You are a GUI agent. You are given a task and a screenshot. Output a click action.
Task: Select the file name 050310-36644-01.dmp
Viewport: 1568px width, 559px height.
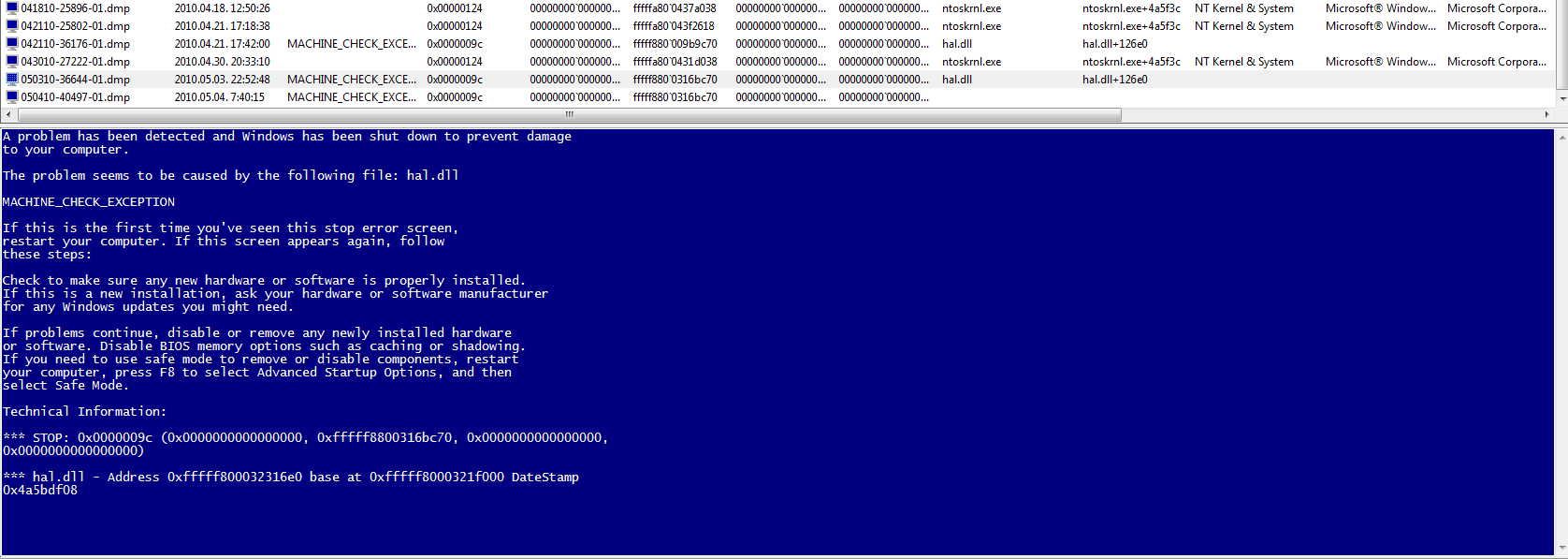pyautogui.click(x=76, y=80)
